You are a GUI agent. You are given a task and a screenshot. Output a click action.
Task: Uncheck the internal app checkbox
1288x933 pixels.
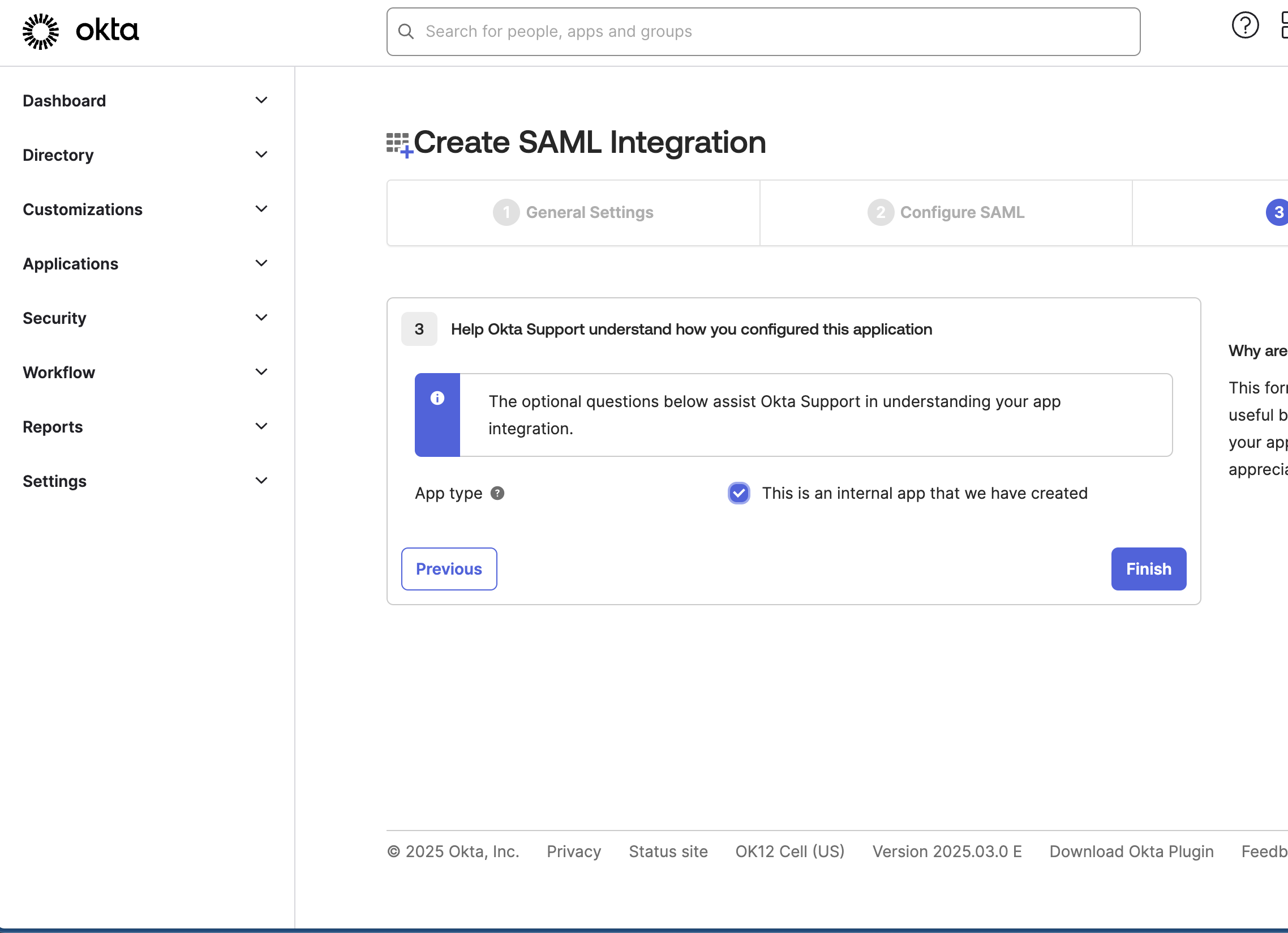click(x=739, y=493)
